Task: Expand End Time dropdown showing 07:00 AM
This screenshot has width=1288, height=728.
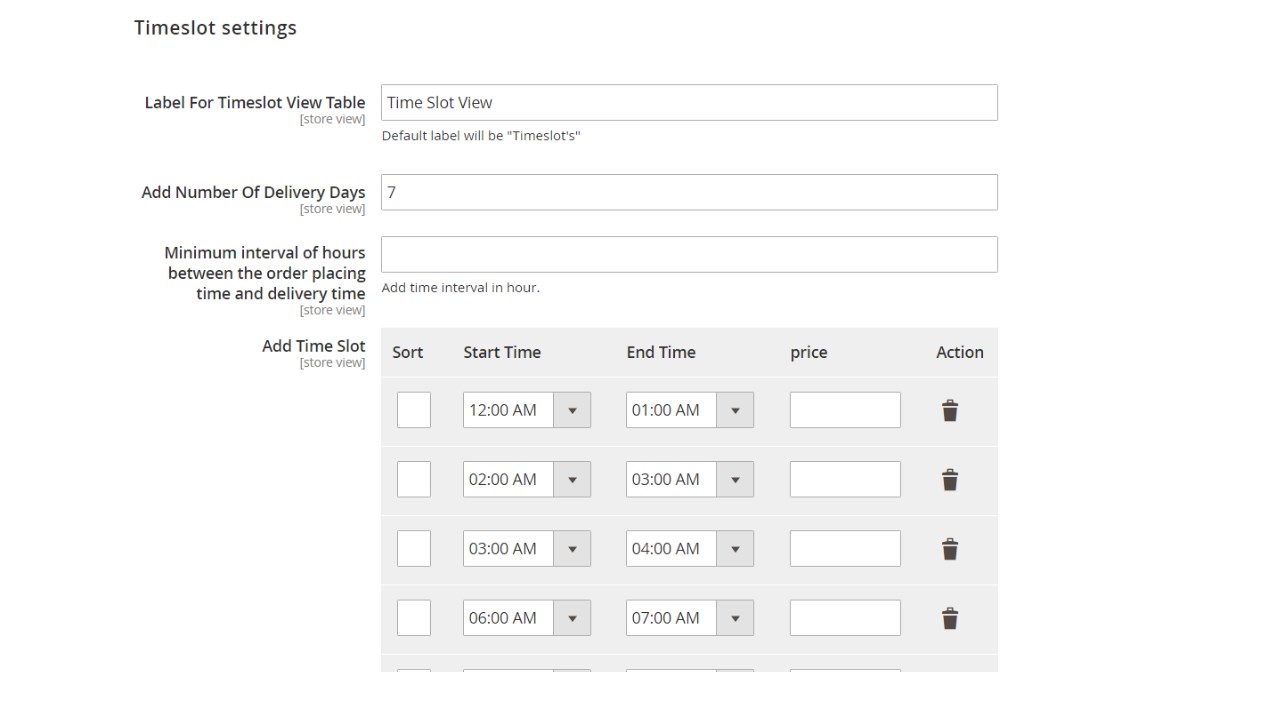Action: (689, 618)
